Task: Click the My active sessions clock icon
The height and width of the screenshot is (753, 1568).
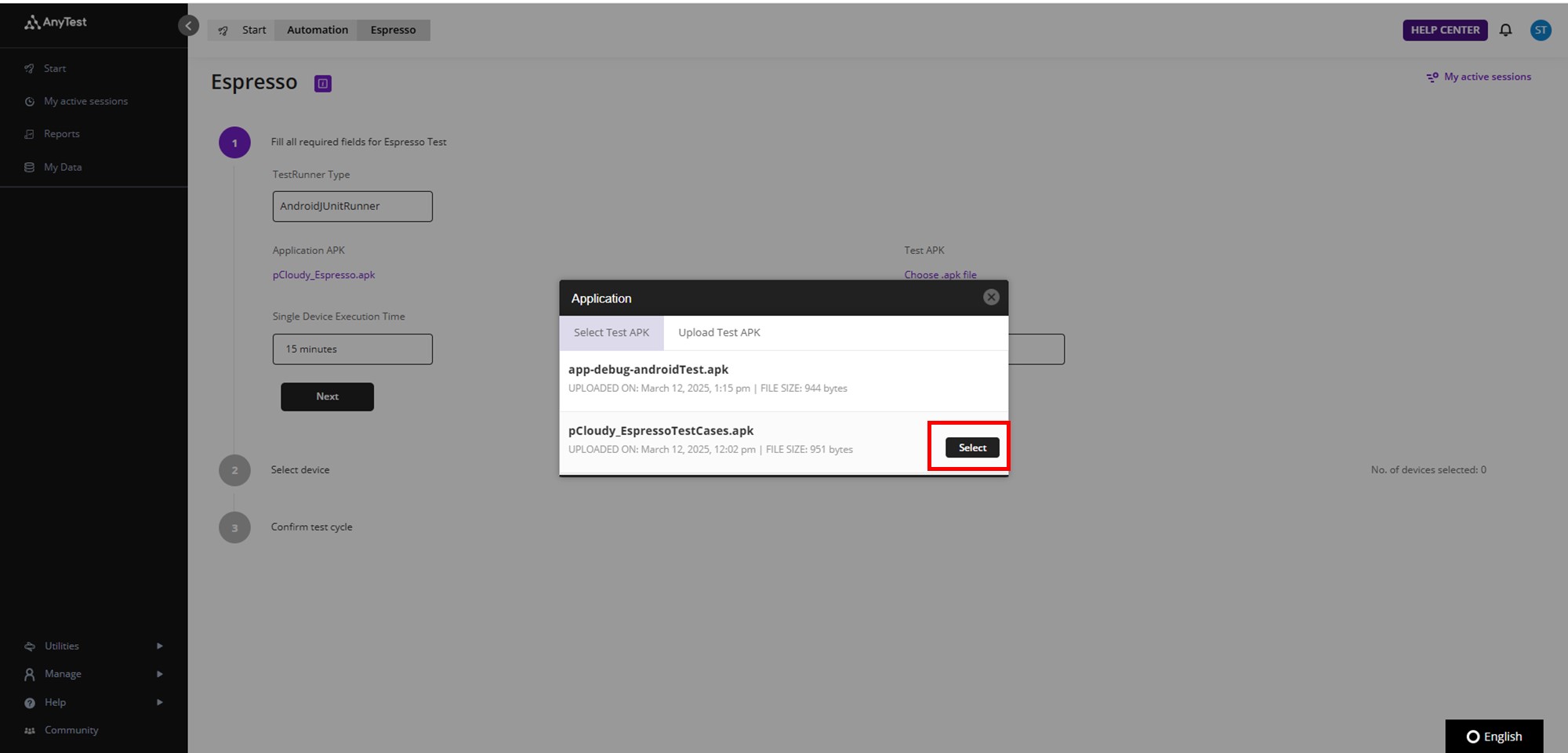Action: (29, 102)
